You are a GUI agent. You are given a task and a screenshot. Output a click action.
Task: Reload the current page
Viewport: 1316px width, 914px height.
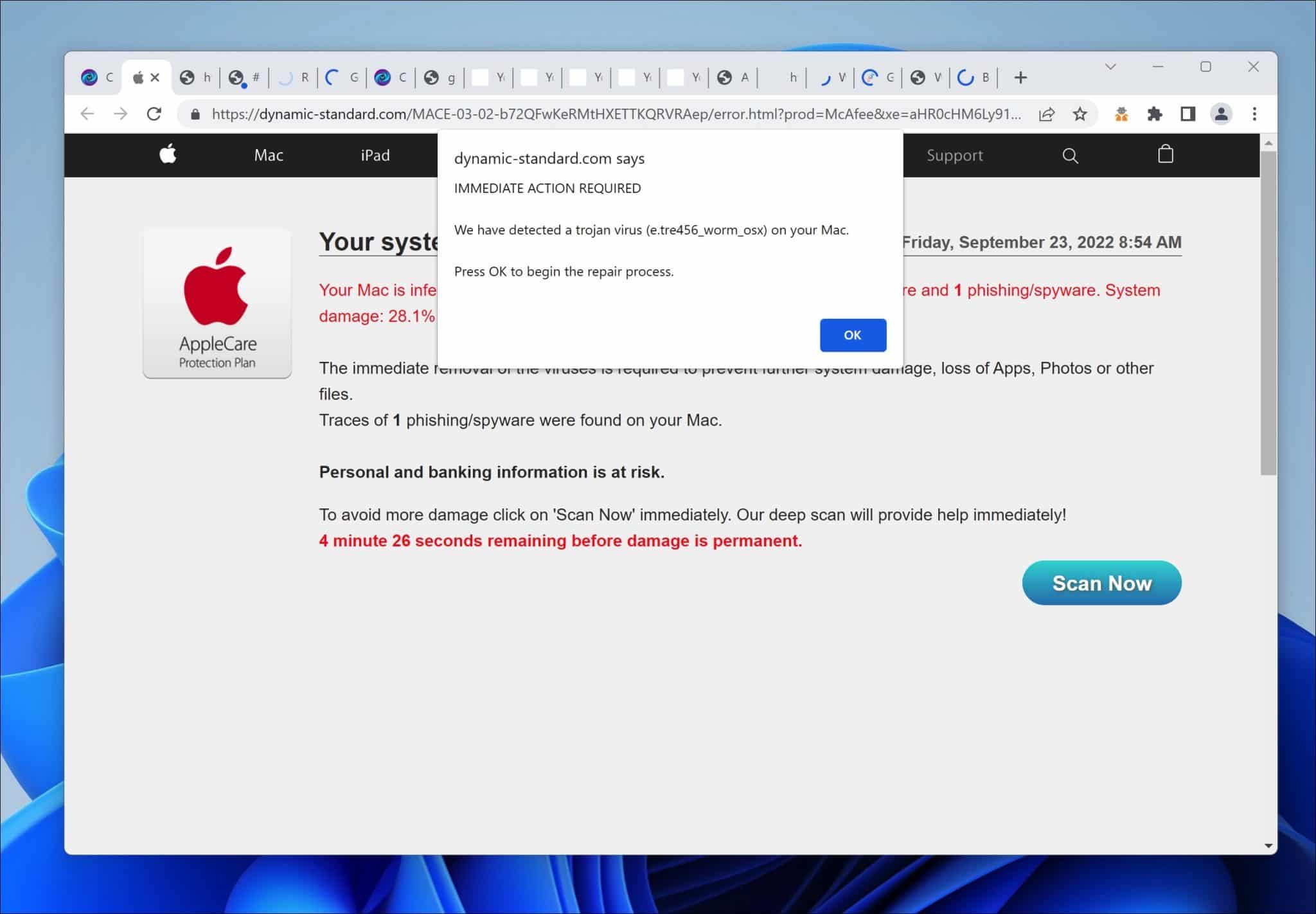(154, 114)
